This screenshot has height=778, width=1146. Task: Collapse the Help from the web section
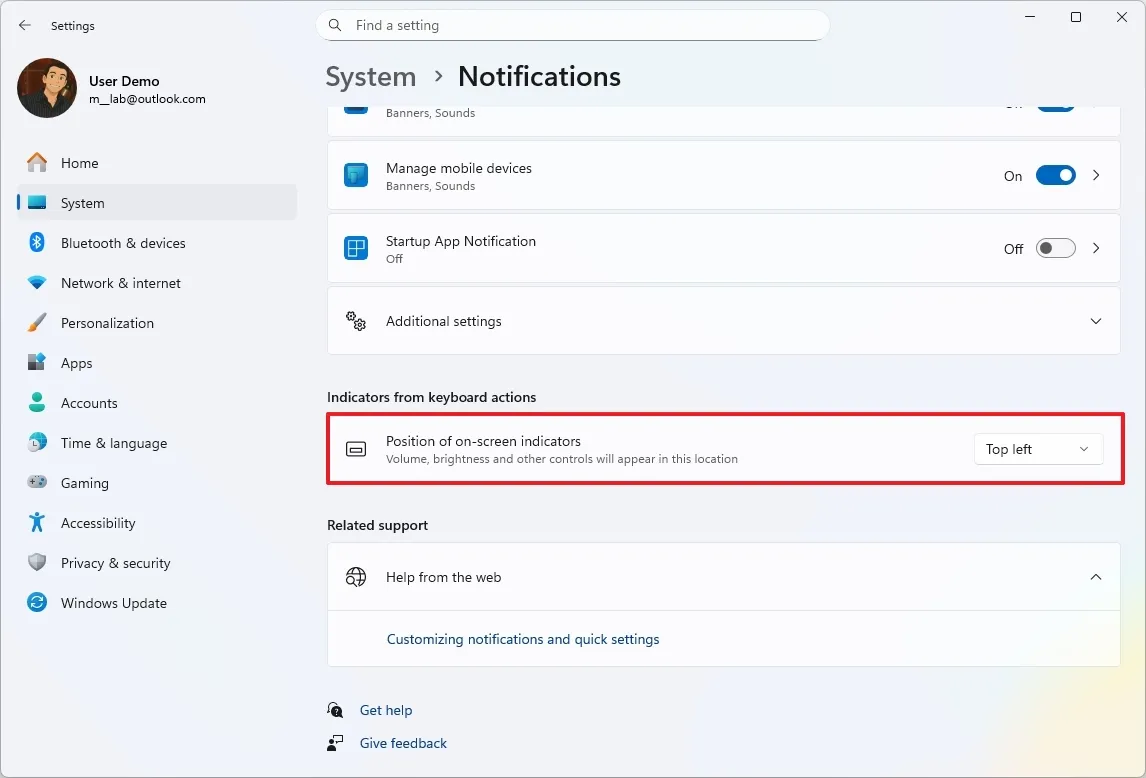pos(1095,577)
